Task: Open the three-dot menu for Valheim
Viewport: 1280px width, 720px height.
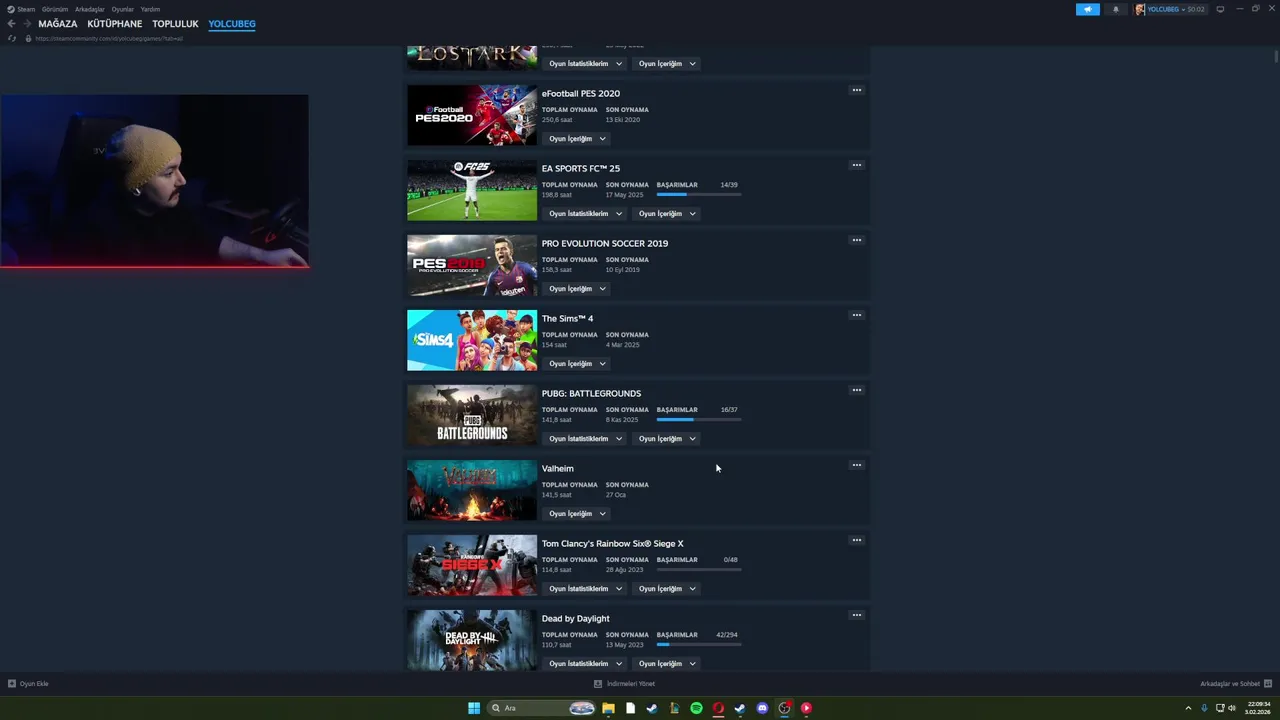Action: 856,465
